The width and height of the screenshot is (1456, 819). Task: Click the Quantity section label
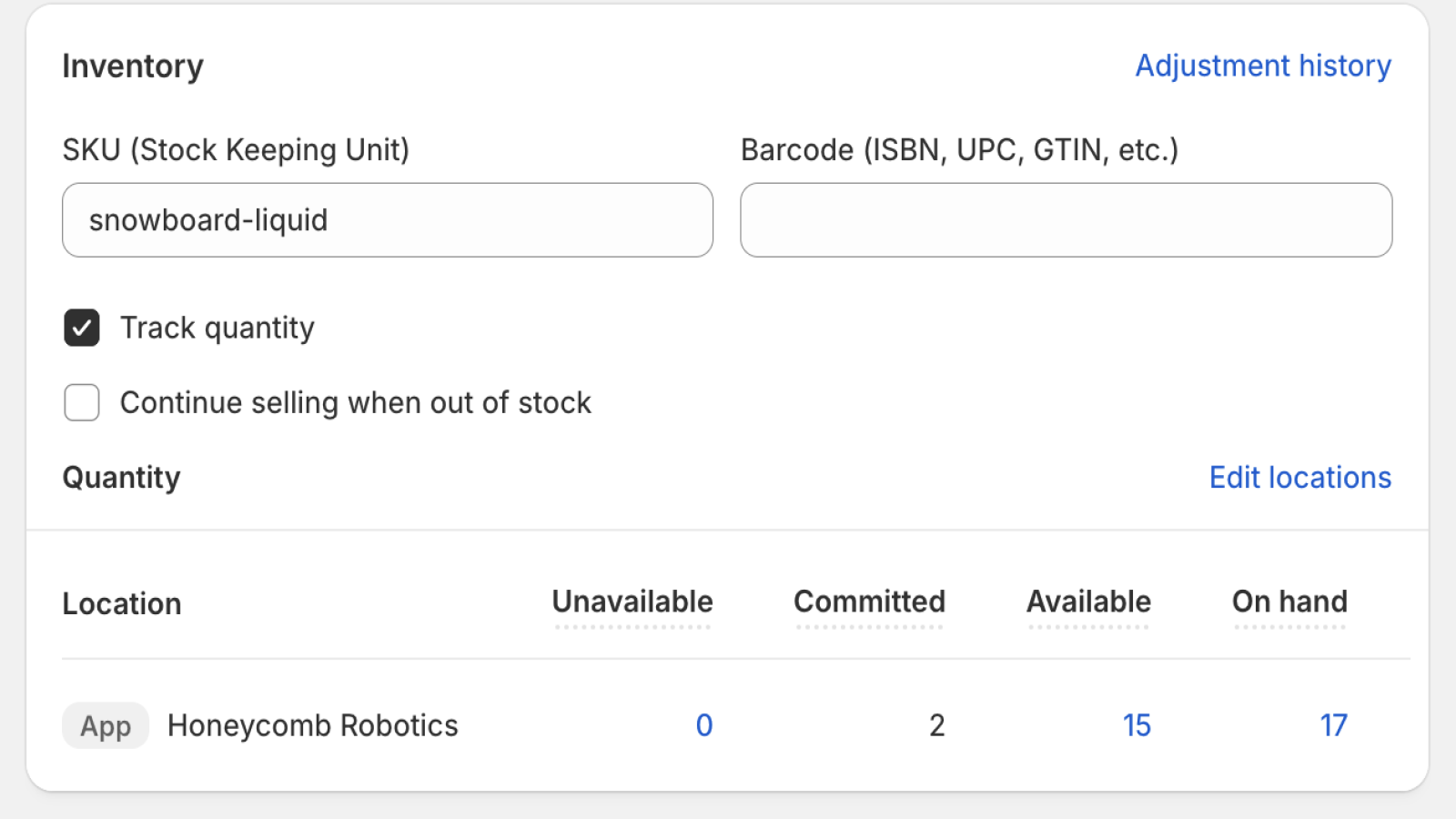tap(121, 477)
